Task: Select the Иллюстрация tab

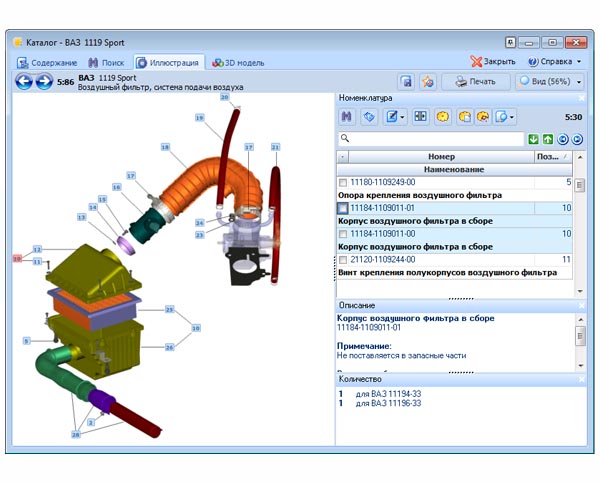Action: pyautogui.click(x=169, y=63)
